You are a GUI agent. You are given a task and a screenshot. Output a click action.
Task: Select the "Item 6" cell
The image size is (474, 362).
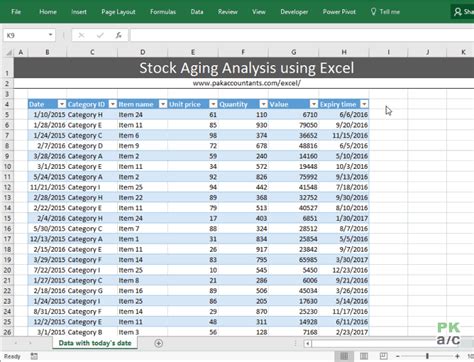coord(143,135)
